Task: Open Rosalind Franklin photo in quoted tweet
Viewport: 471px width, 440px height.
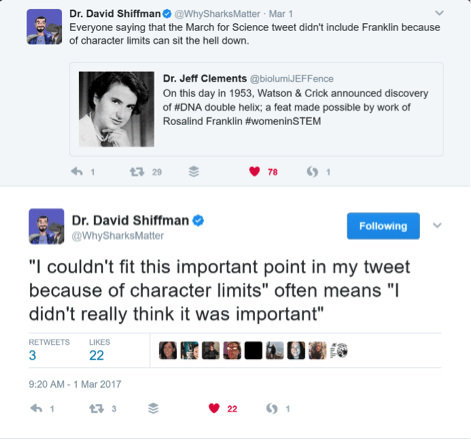Action: pyautogui.click(x=116, y=109)
